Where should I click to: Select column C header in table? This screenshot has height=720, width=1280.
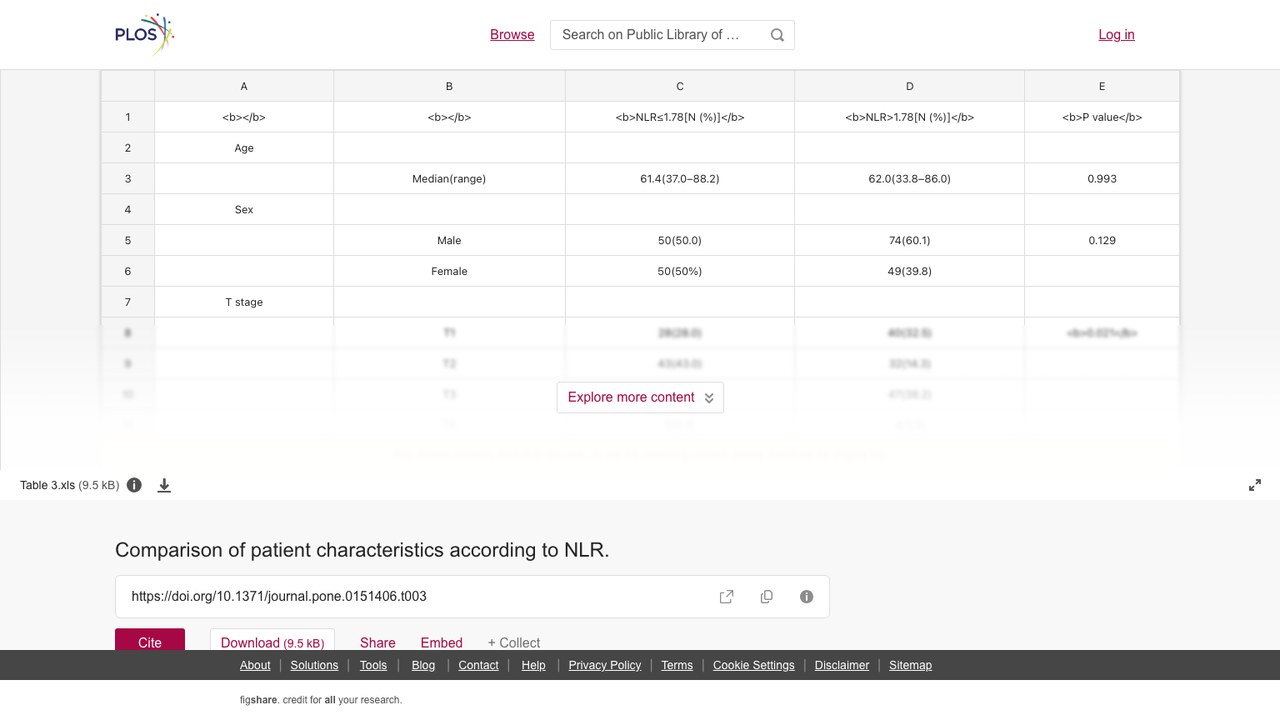pos(680,86)
